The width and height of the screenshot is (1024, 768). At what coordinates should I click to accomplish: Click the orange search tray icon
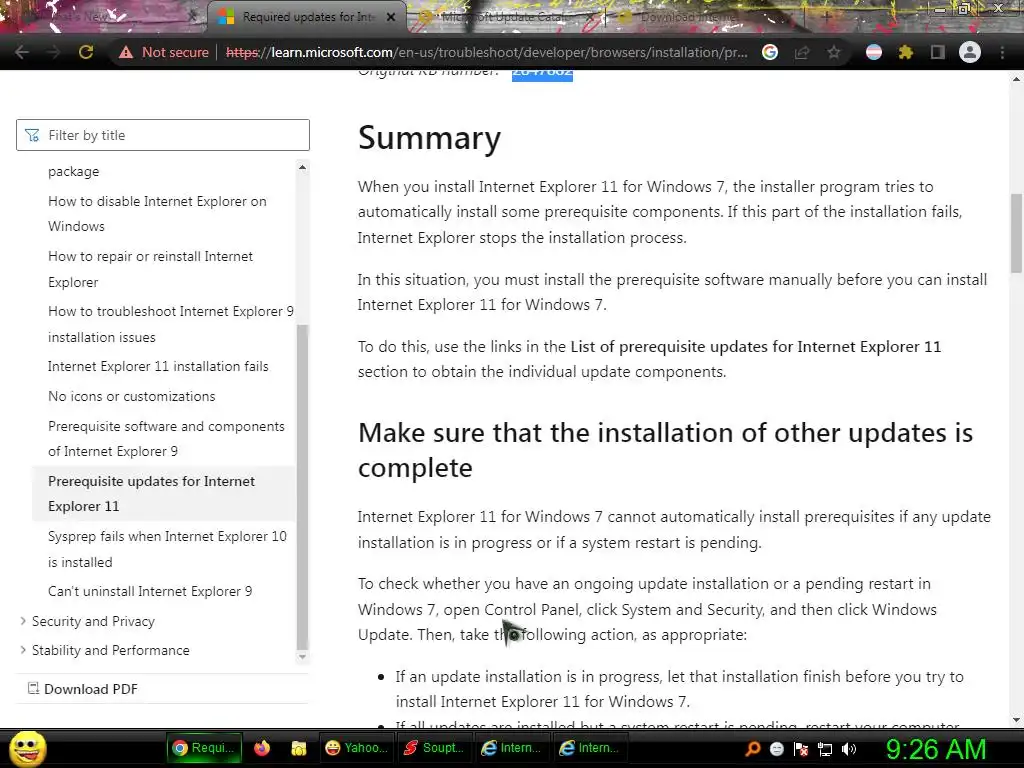pos(752,749)
